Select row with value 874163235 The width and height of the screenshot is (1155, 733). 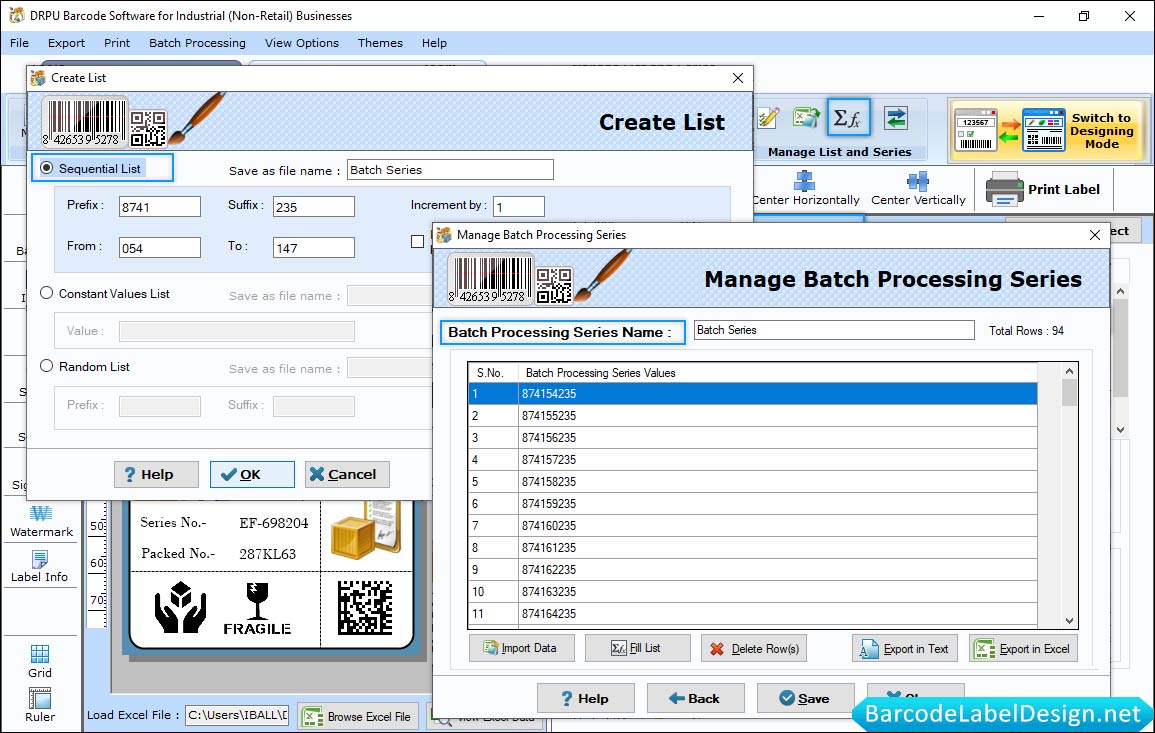click(753, 592)
